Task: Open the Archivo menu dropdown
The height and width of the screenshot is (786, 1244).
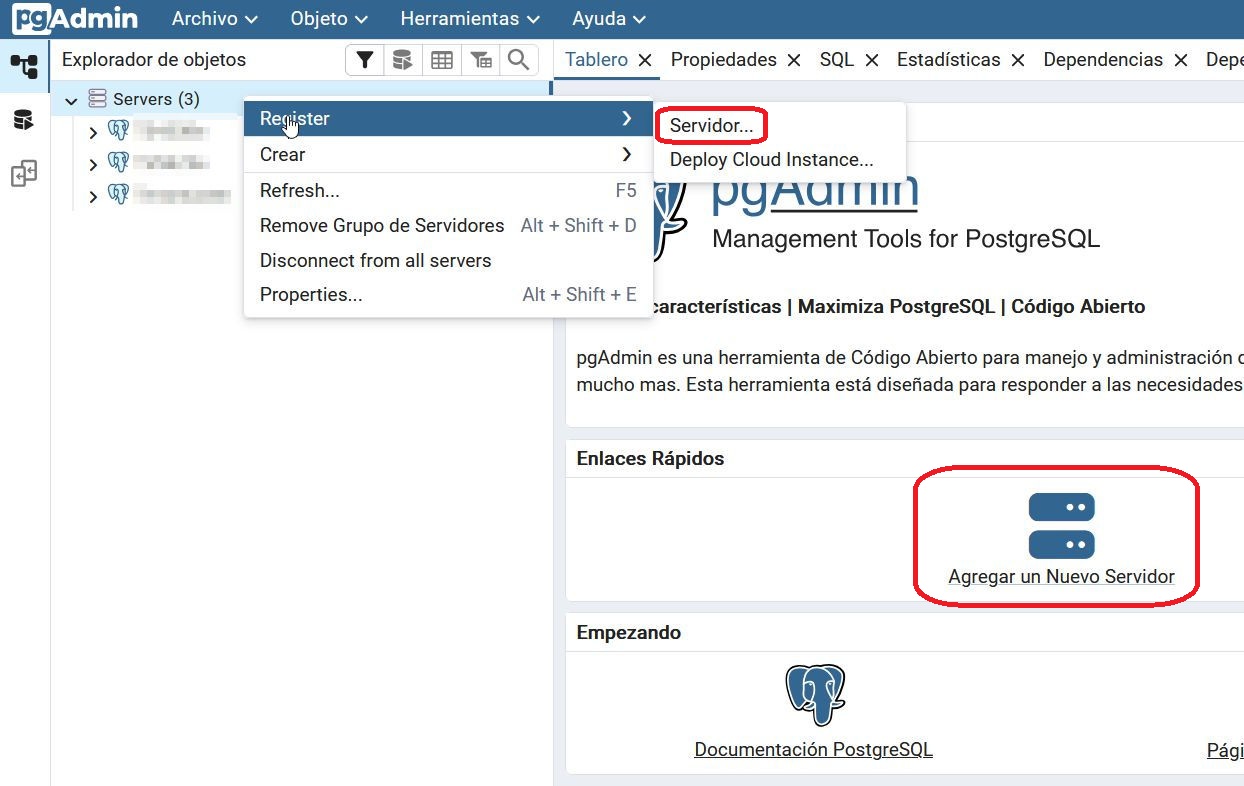Action: [214, 19]
